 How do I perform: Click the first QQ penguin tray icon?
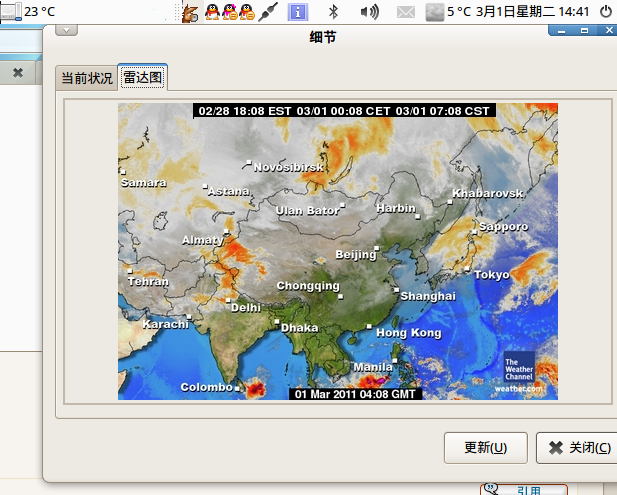(213, 12)
